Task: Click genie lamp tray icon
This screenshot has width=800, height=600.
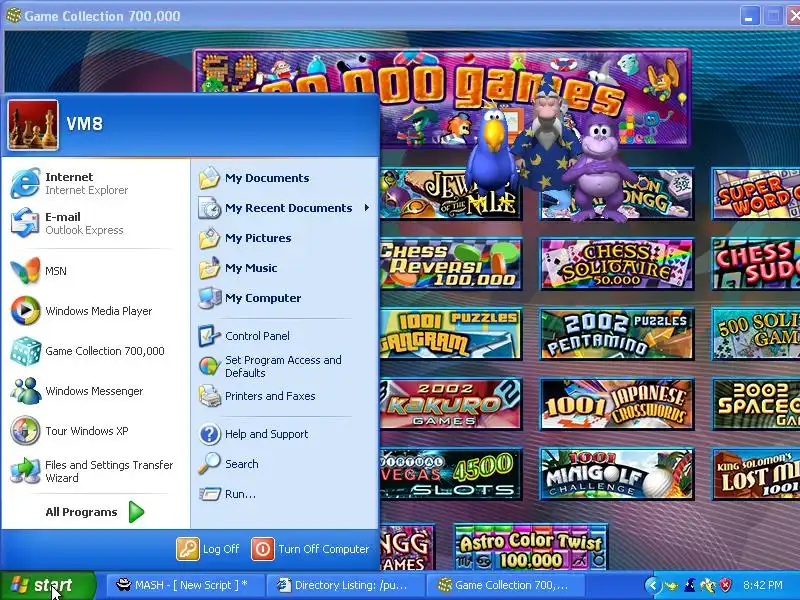Action: click(x=671, y=585)
